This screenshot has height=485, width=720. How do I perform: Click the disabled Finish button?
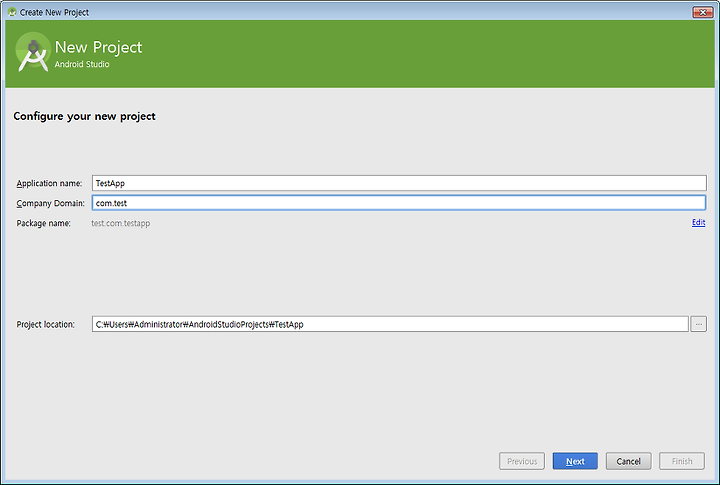682,461
